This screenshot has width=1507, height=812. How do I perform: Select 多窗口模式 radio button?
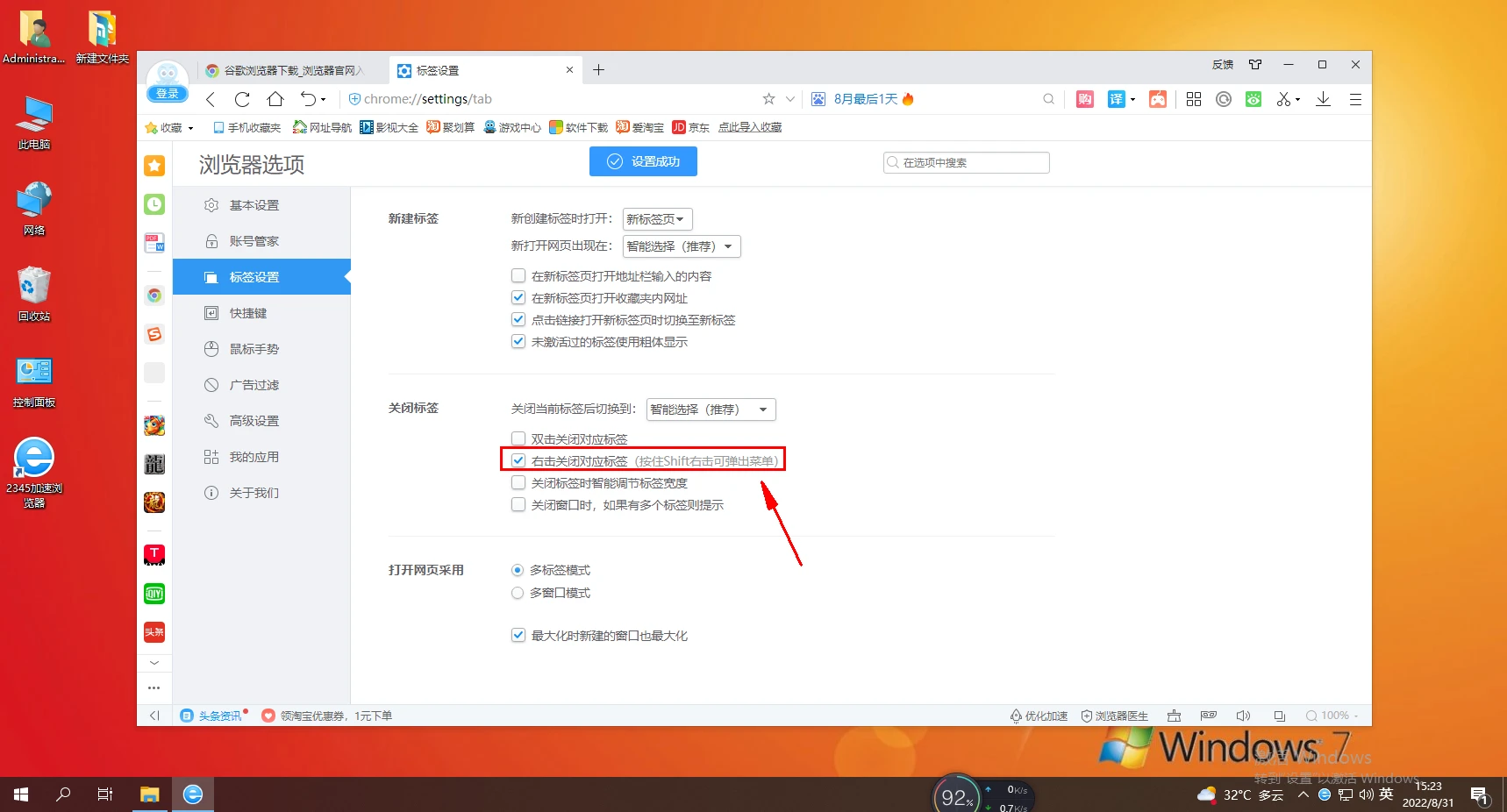518,593
